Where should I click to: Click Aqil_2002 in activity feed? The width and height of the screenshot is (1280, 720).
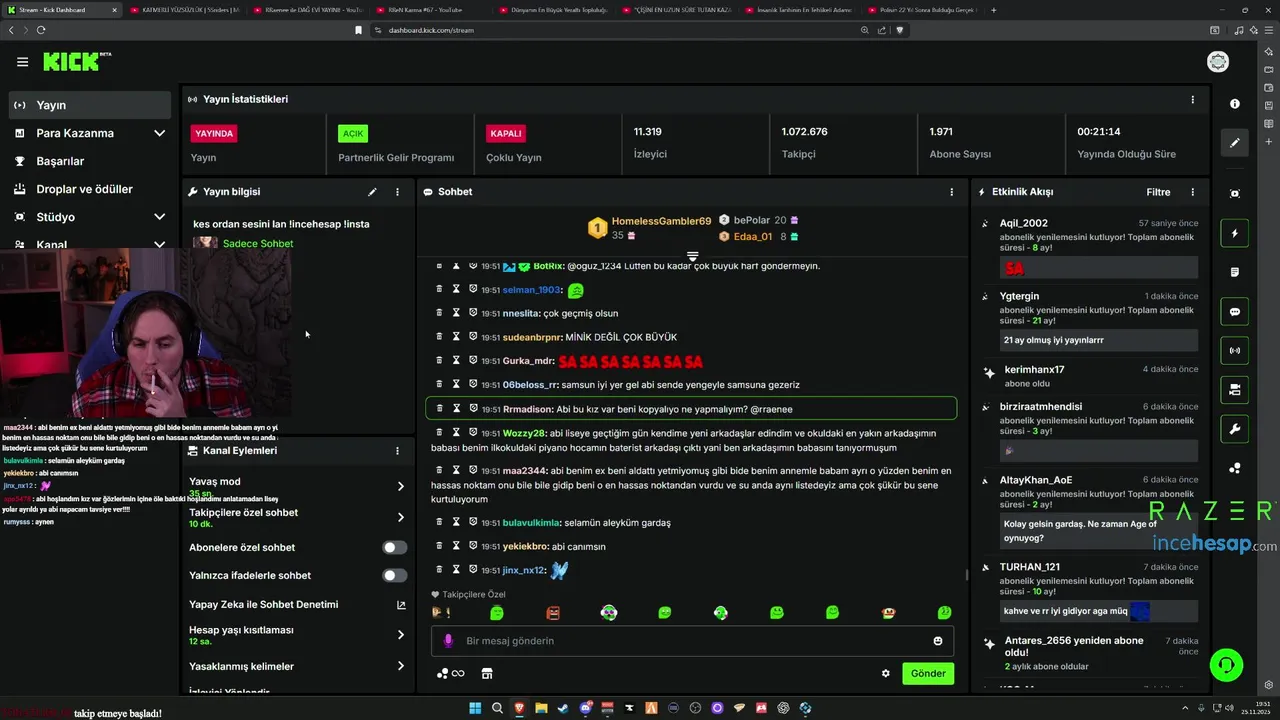pos(1023,223)
